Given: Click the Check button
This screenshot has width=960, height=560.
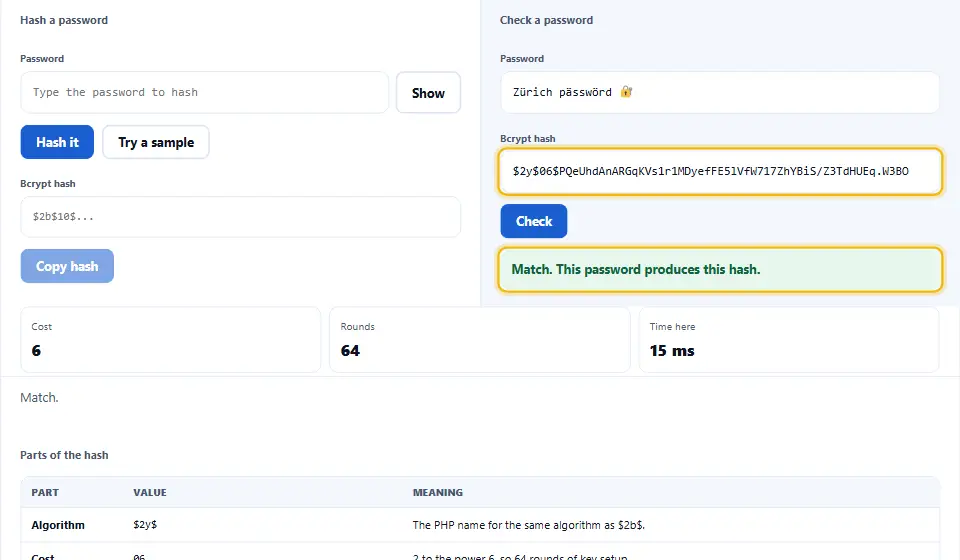Looking at the screenshot, I should pos(533,221).
